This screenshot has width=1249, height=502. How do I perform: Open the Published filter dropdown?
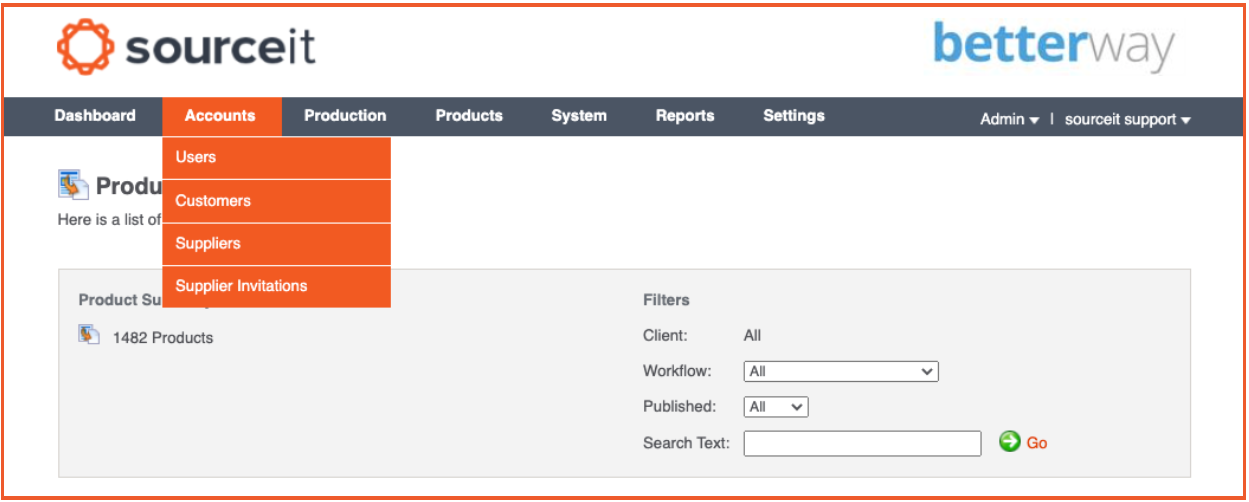tap(776, 407)
